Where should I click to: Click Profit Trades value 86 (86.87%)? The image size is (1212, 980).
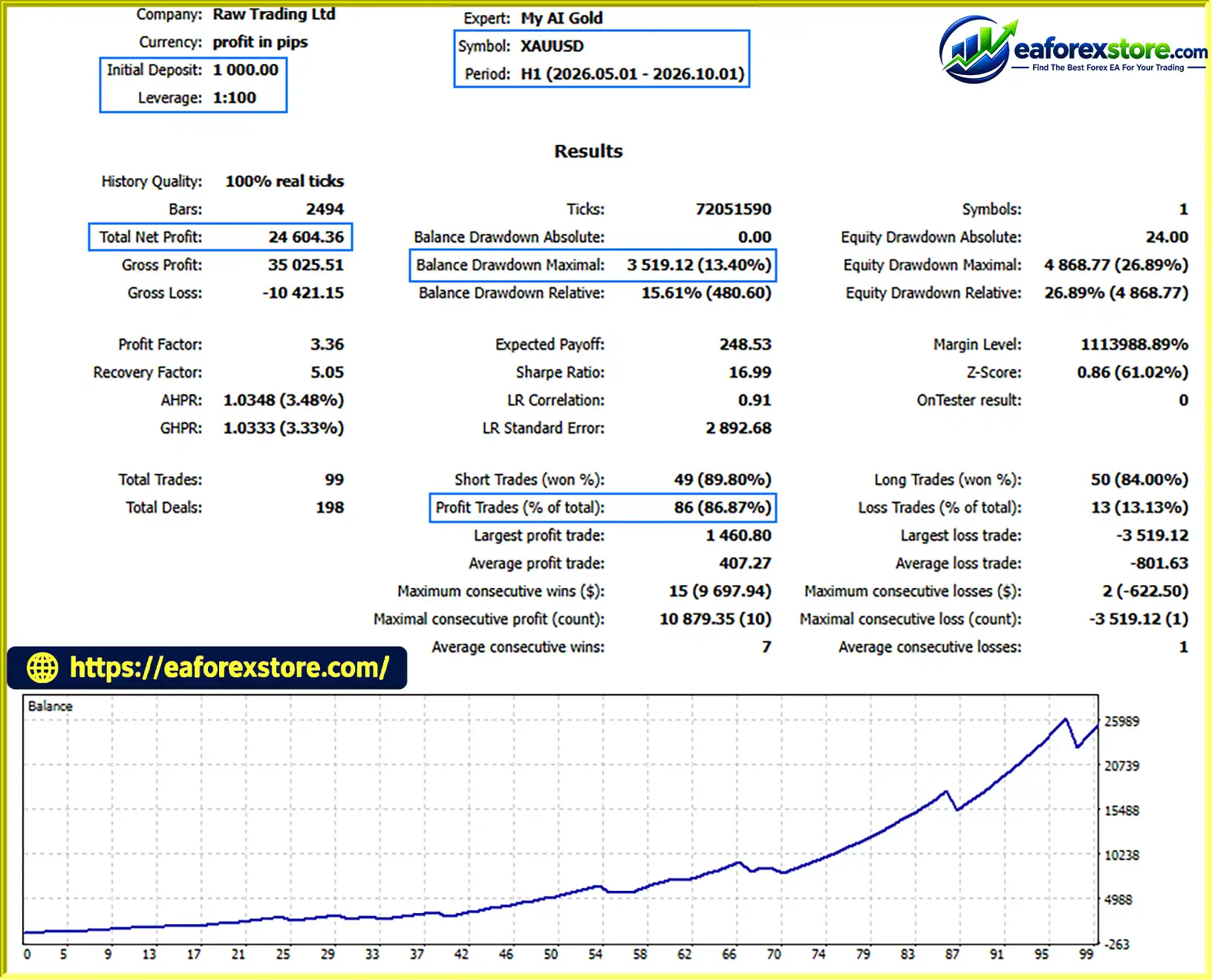click(x=723, y=508)
